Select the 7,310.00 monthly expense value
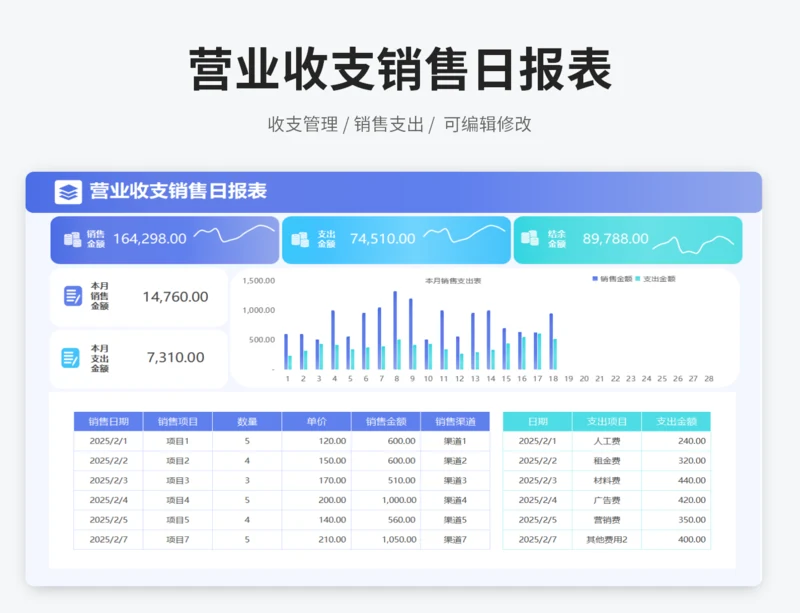Viewport: 800px width, 613px height. (x=176, y=357)
